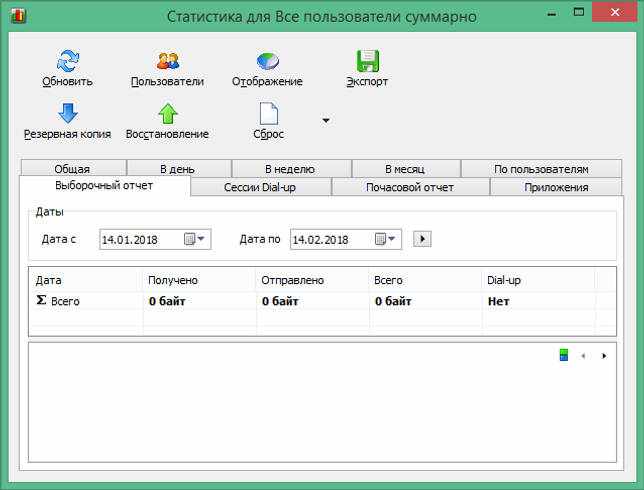Click the apply date range arrow button

tap(422, 239)
